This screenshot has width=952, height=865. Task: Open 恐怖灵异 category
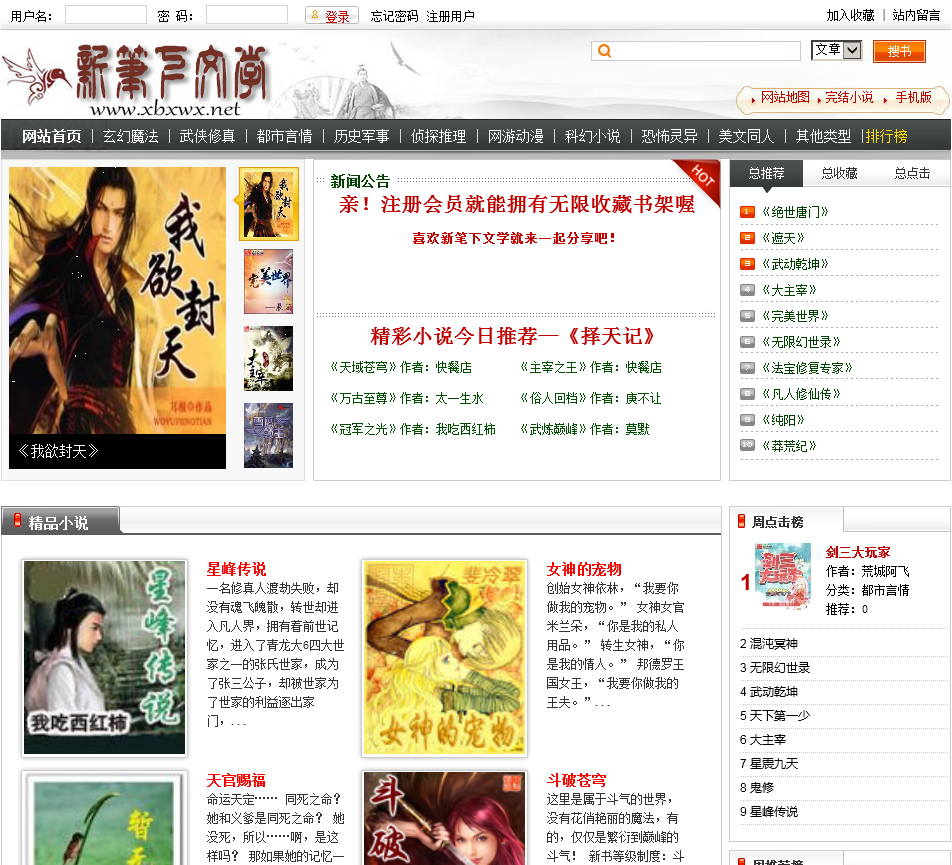point(669,136)
